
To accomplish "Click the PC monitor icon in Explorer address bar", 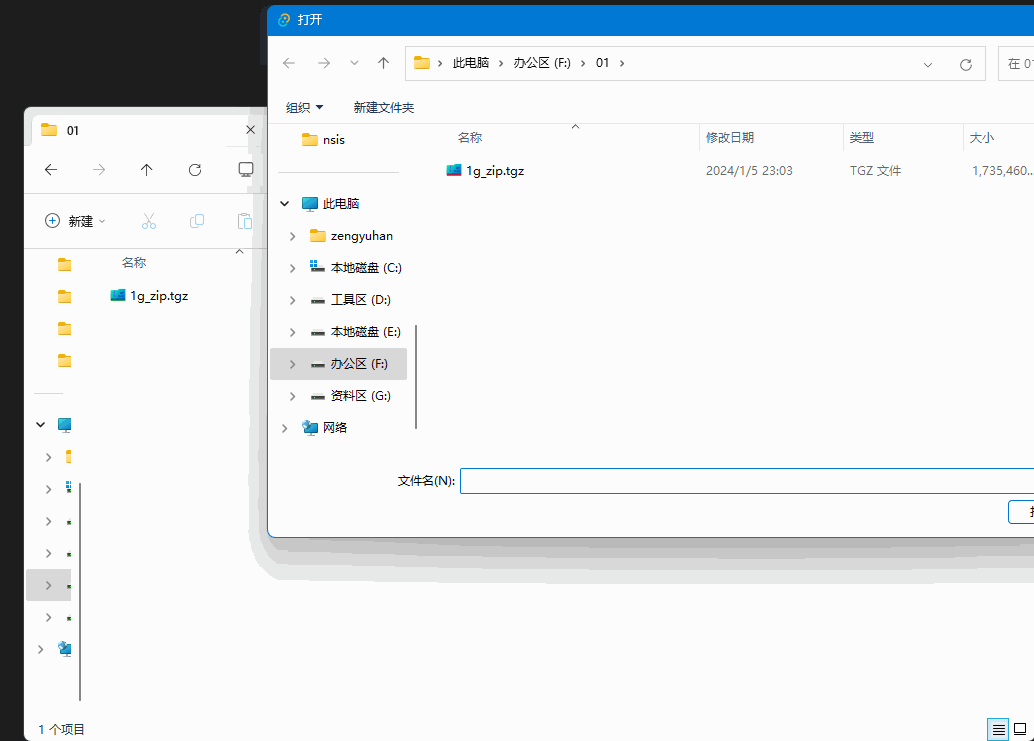I will pos(245,170).
